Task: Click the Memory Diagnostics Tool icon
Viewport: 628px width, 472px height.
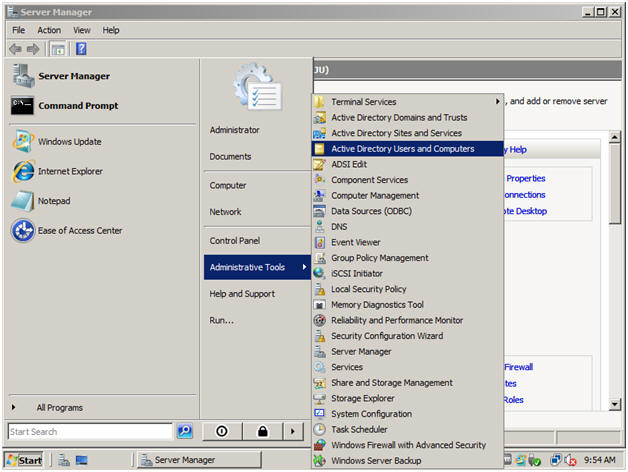Action: [x=319, y=305]
